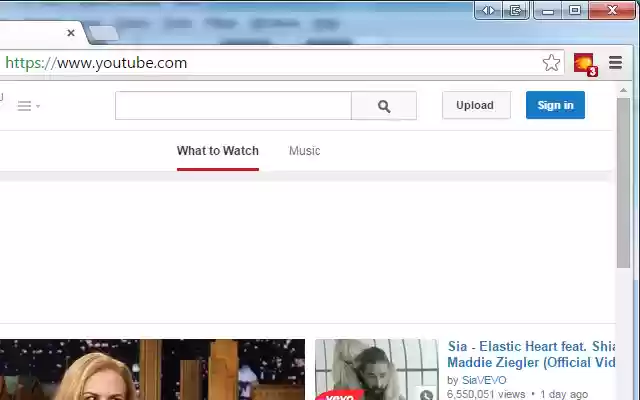Click the left-right arrows titlebar icon
640x400 pixels.
click(488, 10)
